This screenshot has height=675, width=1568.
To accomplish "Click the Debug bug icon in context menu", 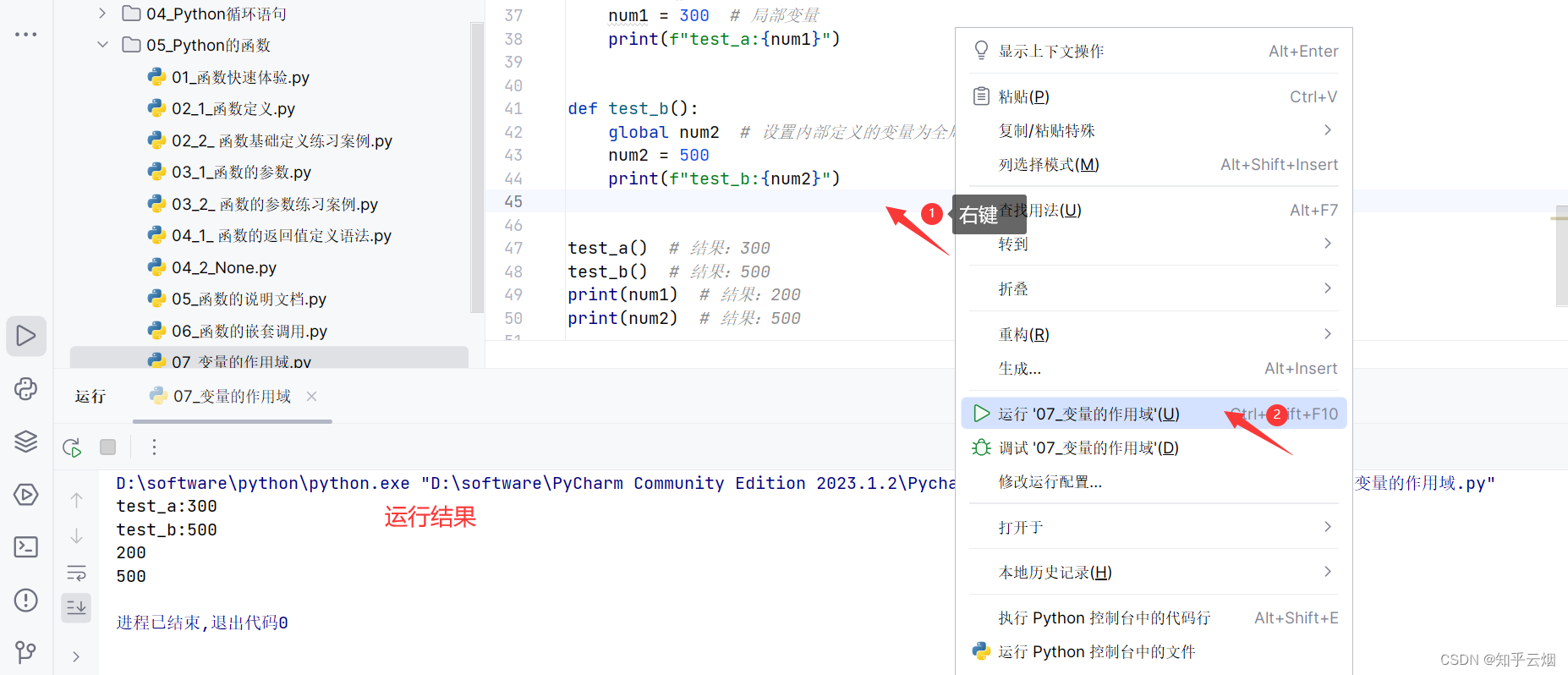I will pyautogui.click(x=981, y=447).
